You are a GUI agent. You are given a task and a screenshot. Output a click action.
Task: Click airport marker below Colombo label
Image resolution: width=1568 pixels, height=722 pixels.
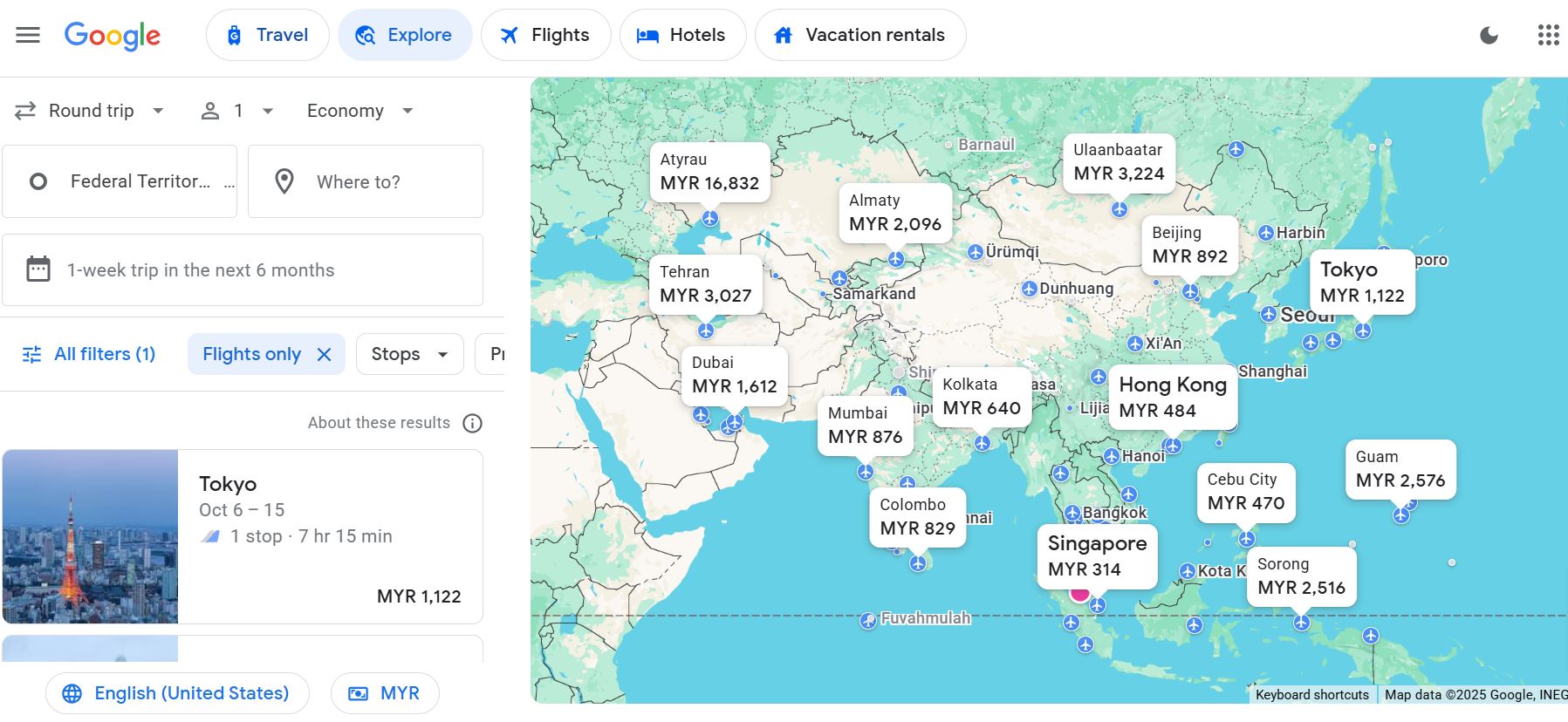coord(918,563)
